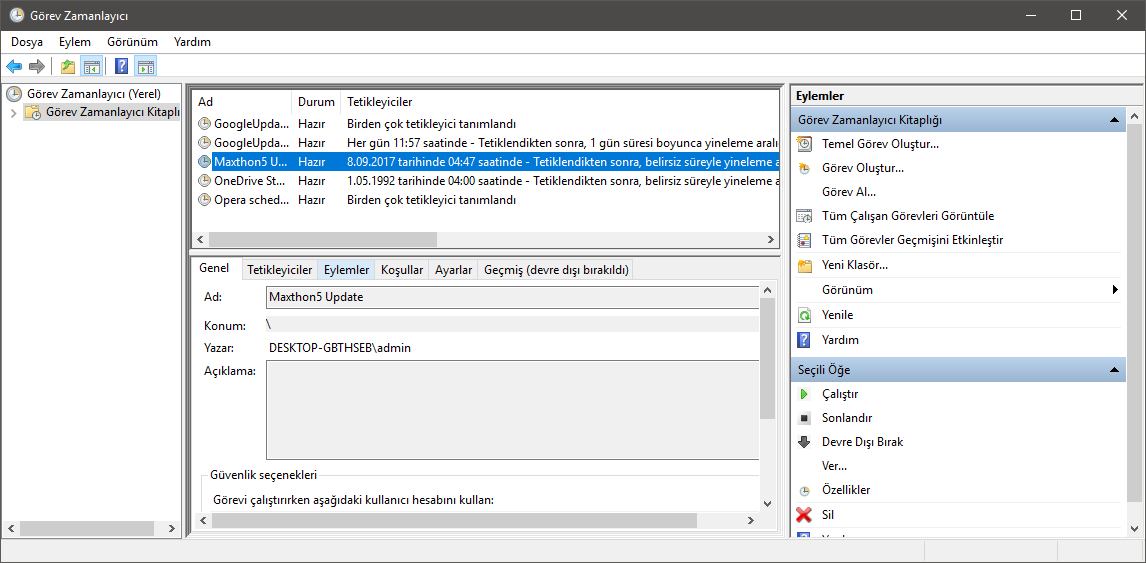The width and height of the screenshot is (1146, 563).
Task: Click the Forward arrow toolbar icon
Action: point(37,67)
